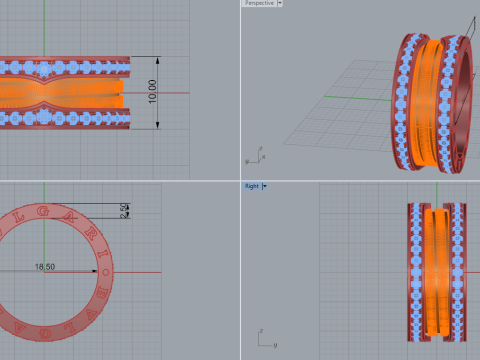Select the orange center band in Right viewport
This screenshot has height=360, width=480.
(436, 272)
